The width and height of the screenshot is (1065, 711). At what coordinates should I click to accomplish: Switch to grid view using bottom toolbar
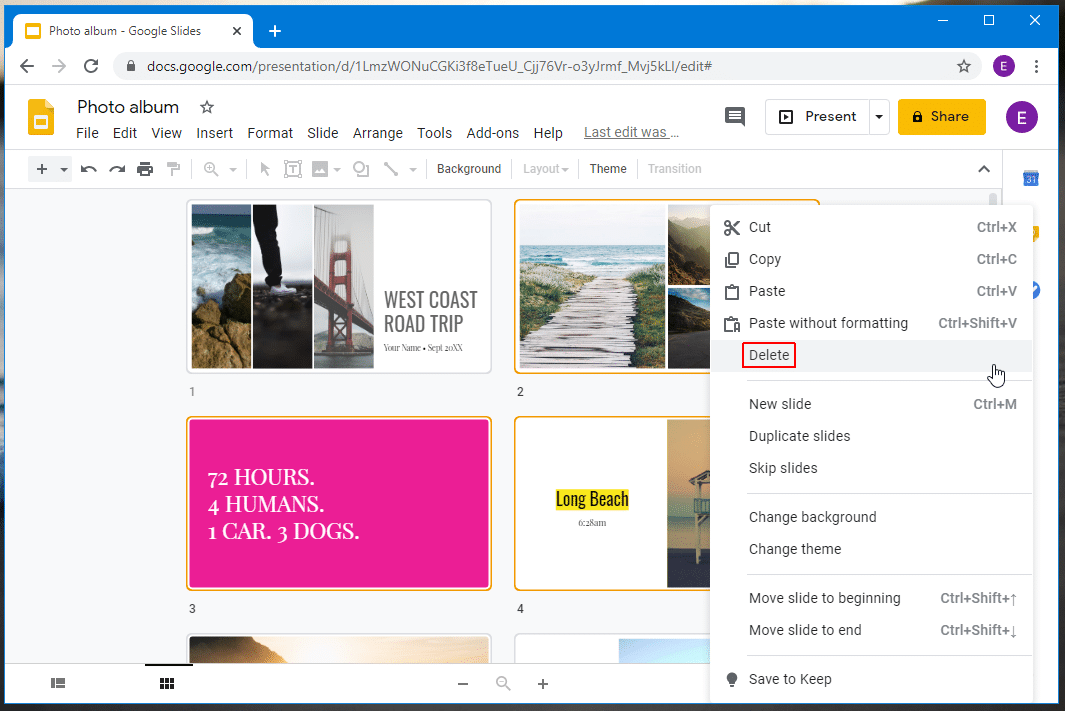point(167,683)
